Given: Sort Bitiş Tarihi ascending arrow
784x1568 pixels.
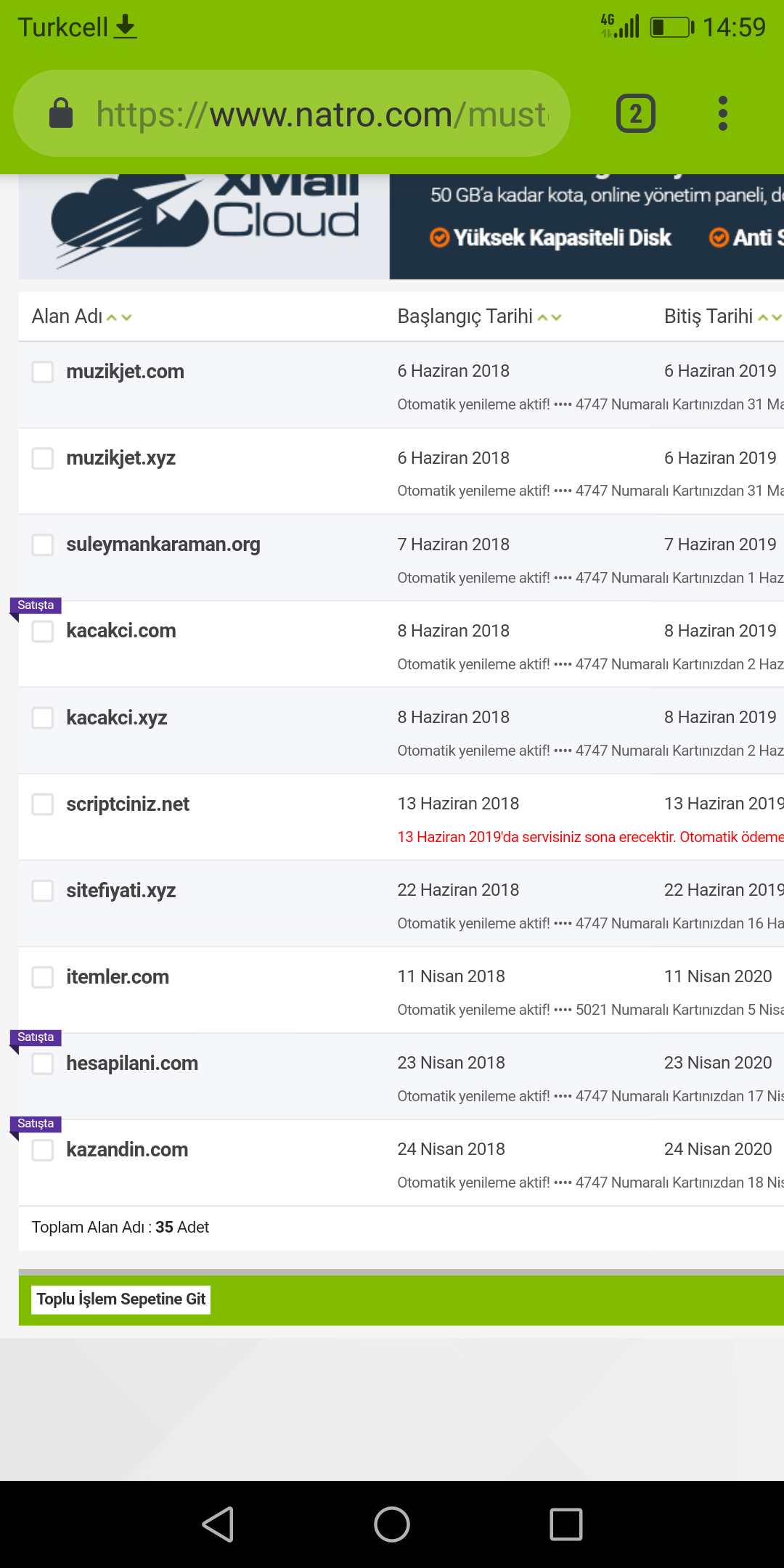Looking at the screenshot, I should coord(763,317).
